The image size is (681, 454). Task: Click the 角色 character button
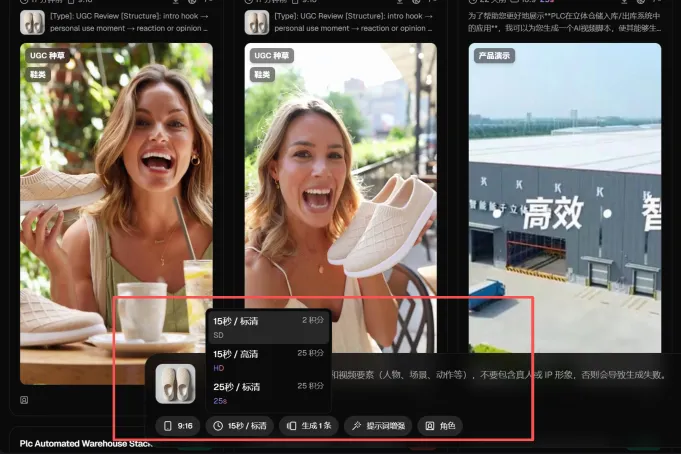click(440, 425)
